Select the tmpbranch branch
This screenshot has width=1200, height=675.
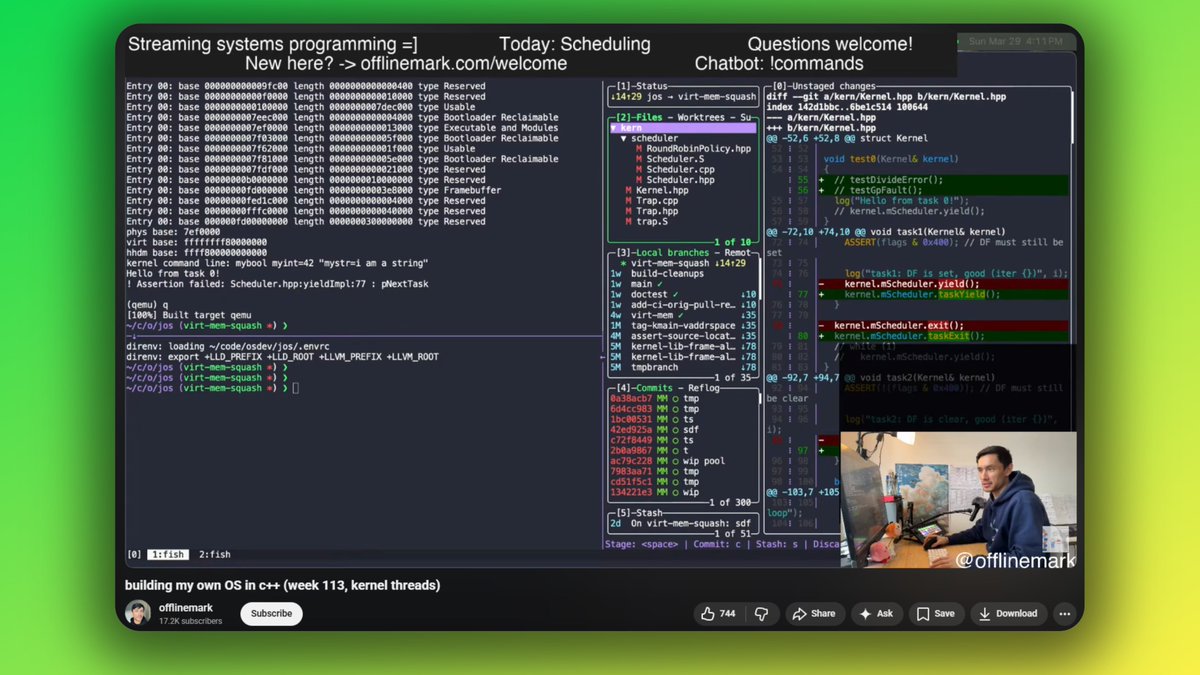click(x=683, y=367)
